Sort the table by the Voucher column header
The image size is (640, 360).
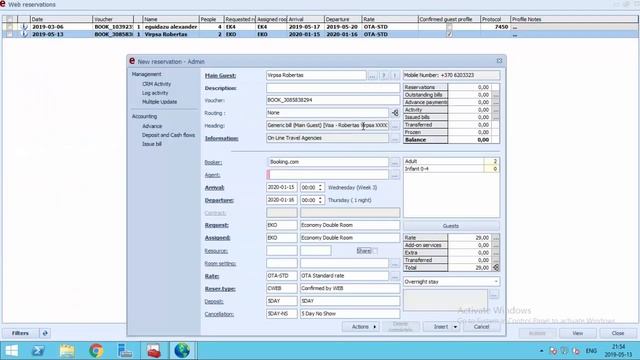tap(113, 19)
